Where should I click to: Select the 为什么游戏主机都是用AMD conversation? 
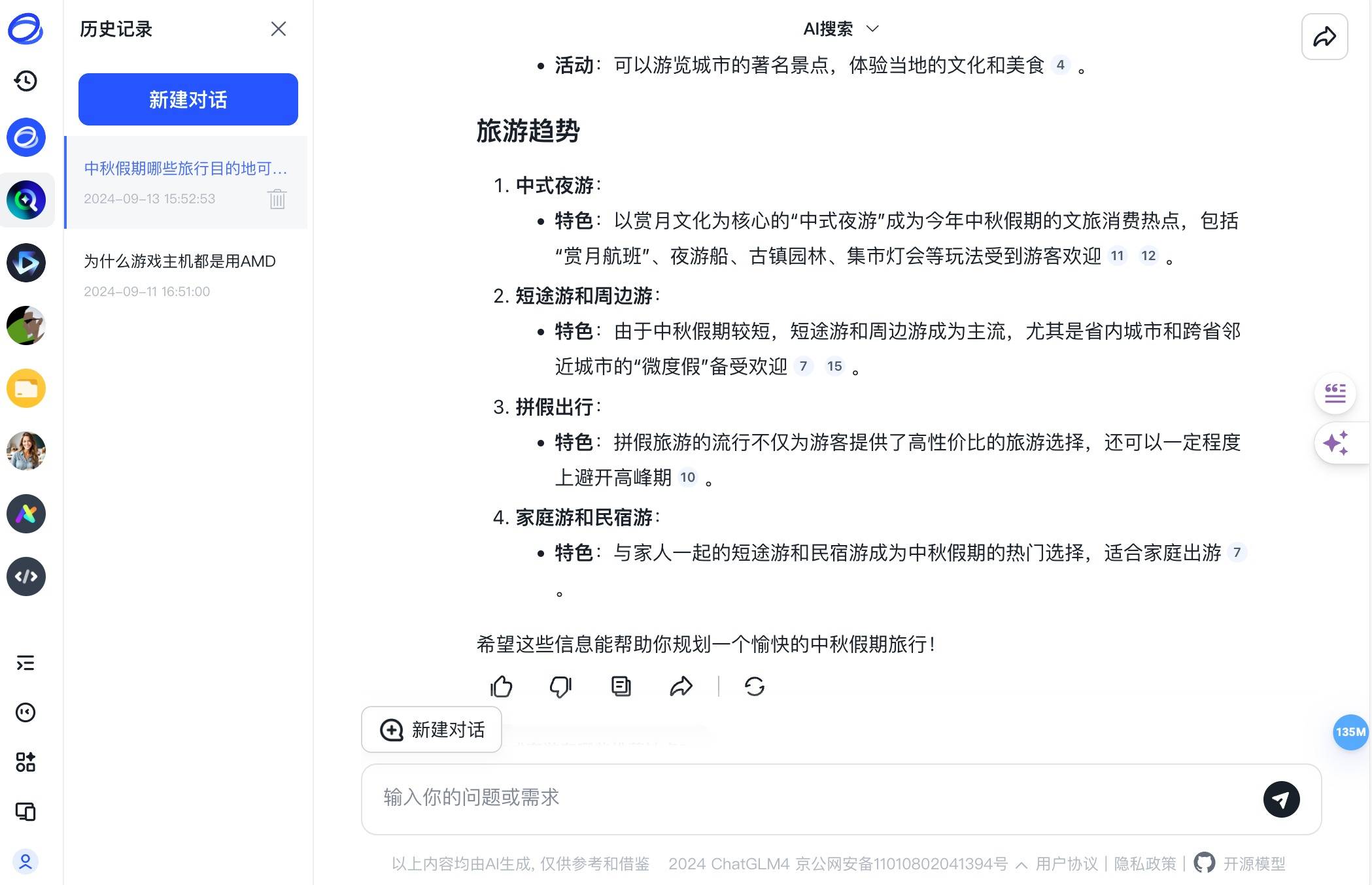point(180,261)
